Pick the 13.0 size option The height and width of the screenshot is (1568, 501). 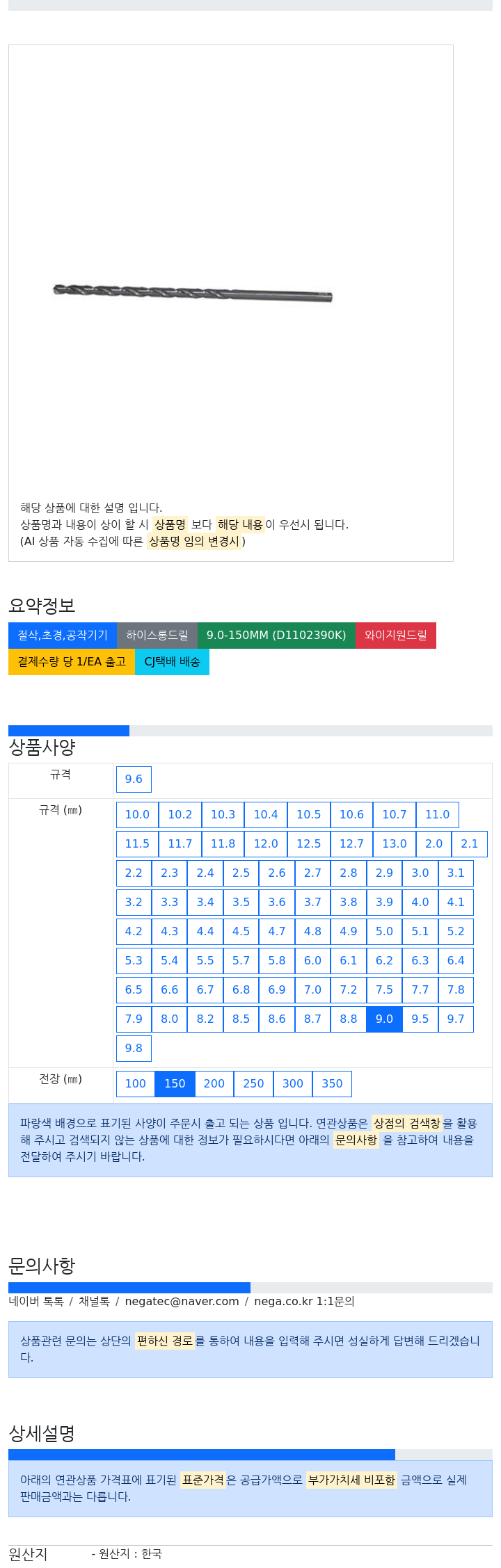(x=395, y=844)
